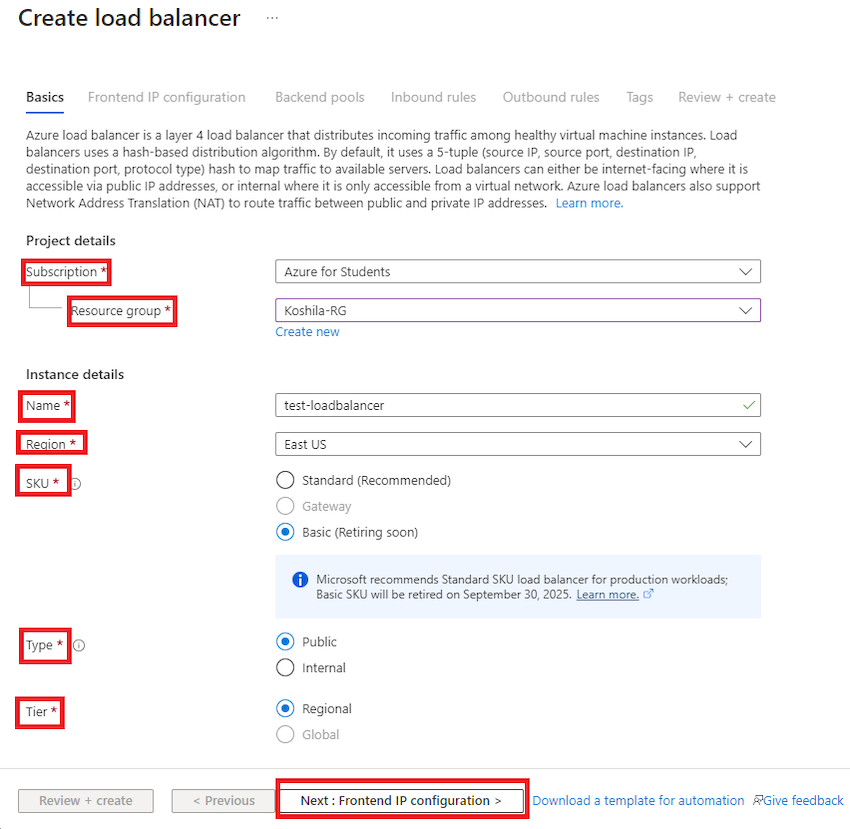Viewport: 850px width, 829px height.
Task: Go to the Inbound rules tab
Action: click(x=433, y=97)
